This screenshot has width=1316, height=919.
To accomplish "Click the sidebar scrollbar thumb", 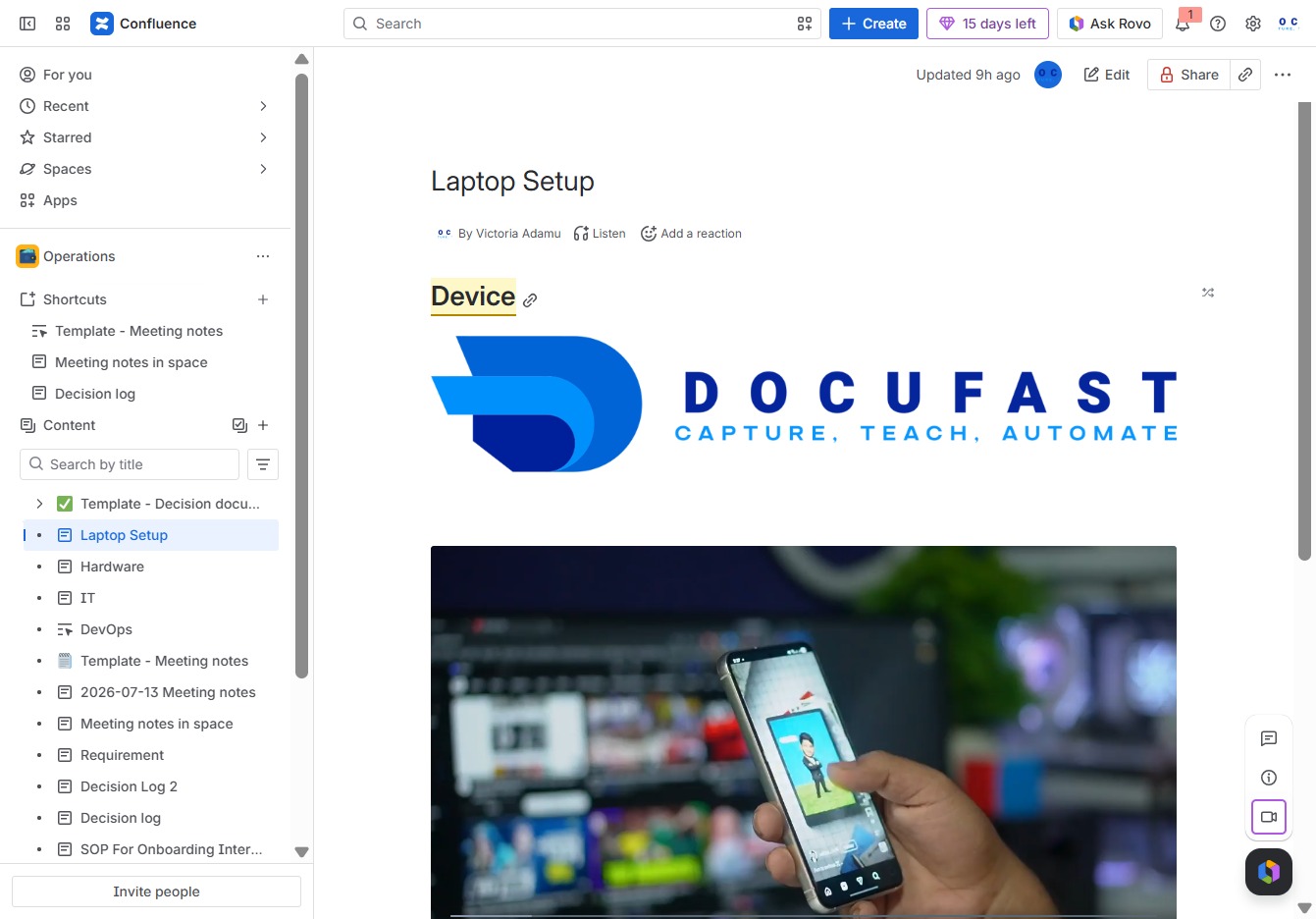I will 301,375.
